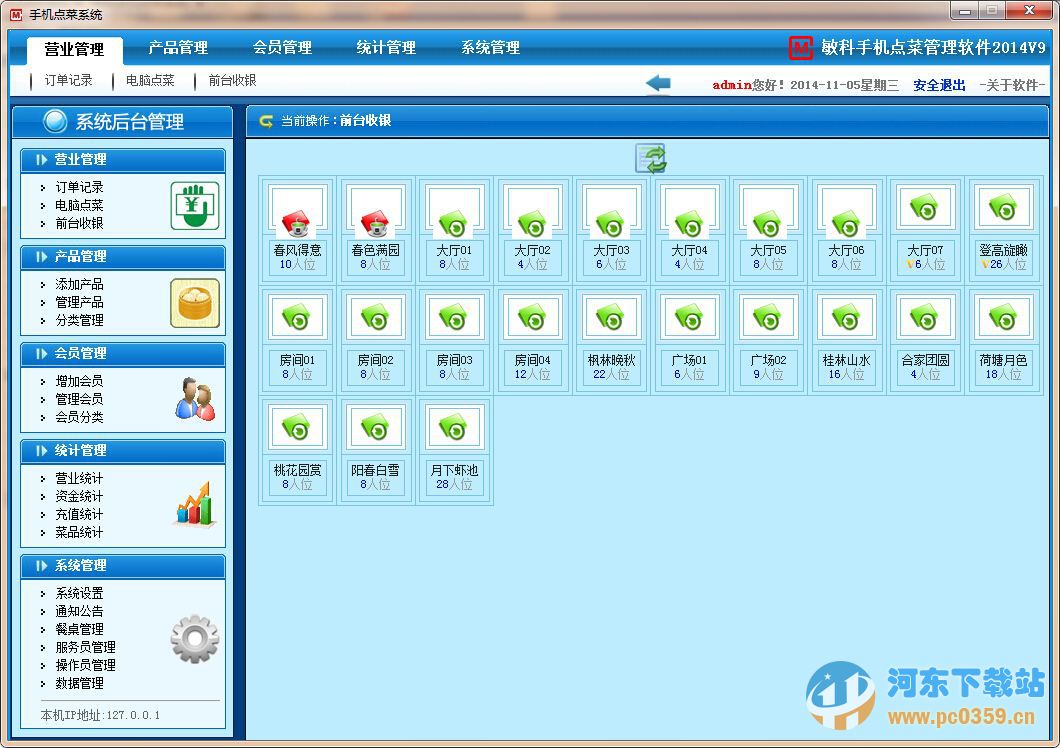Select the red 春风得意 table icon
This screenshot has height=748, width=1060.
(x=296, y=212)
